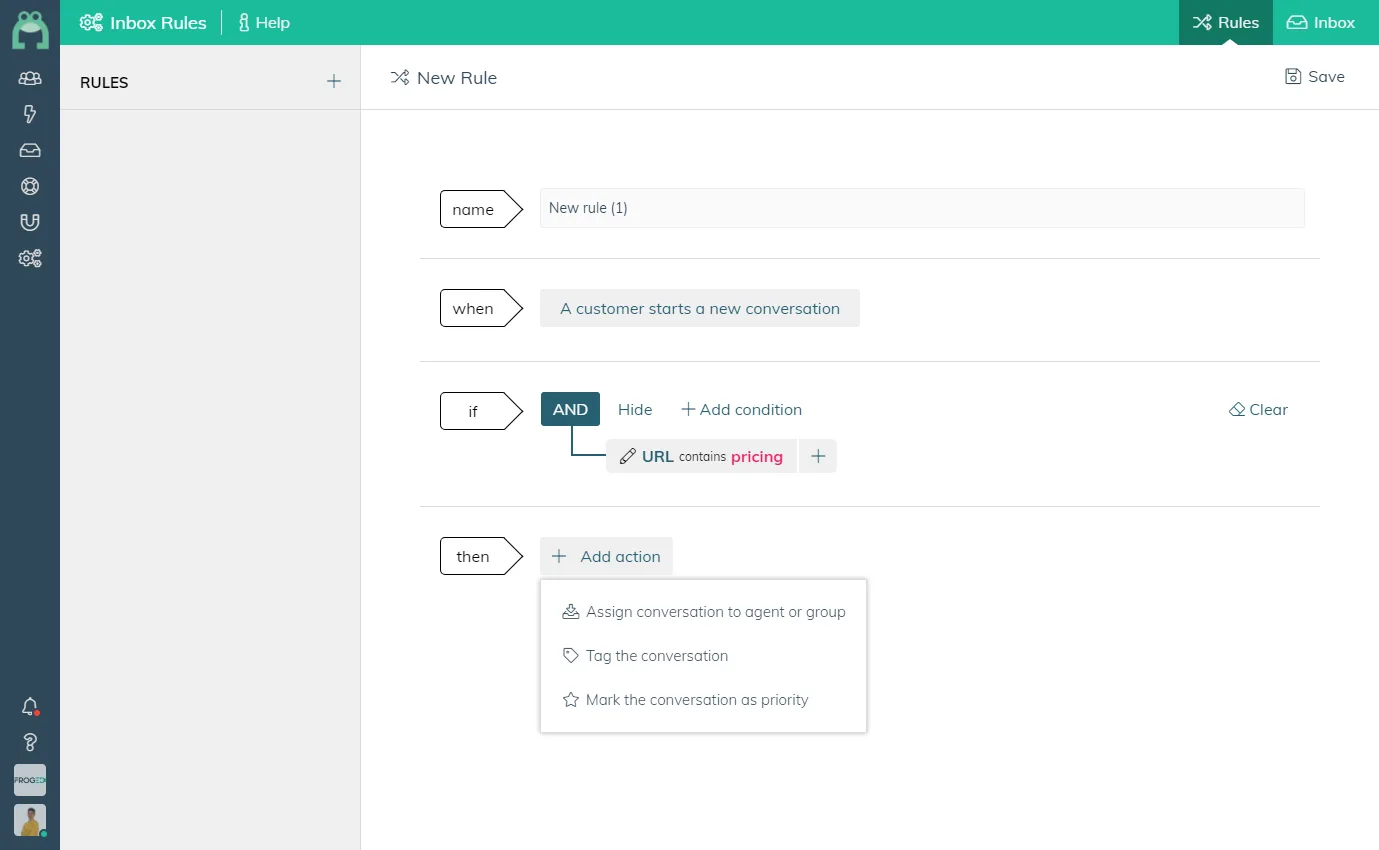Screen dimensions: 1379x850
Task: Select Tag the conversation
Action: [x=645, y=656]
